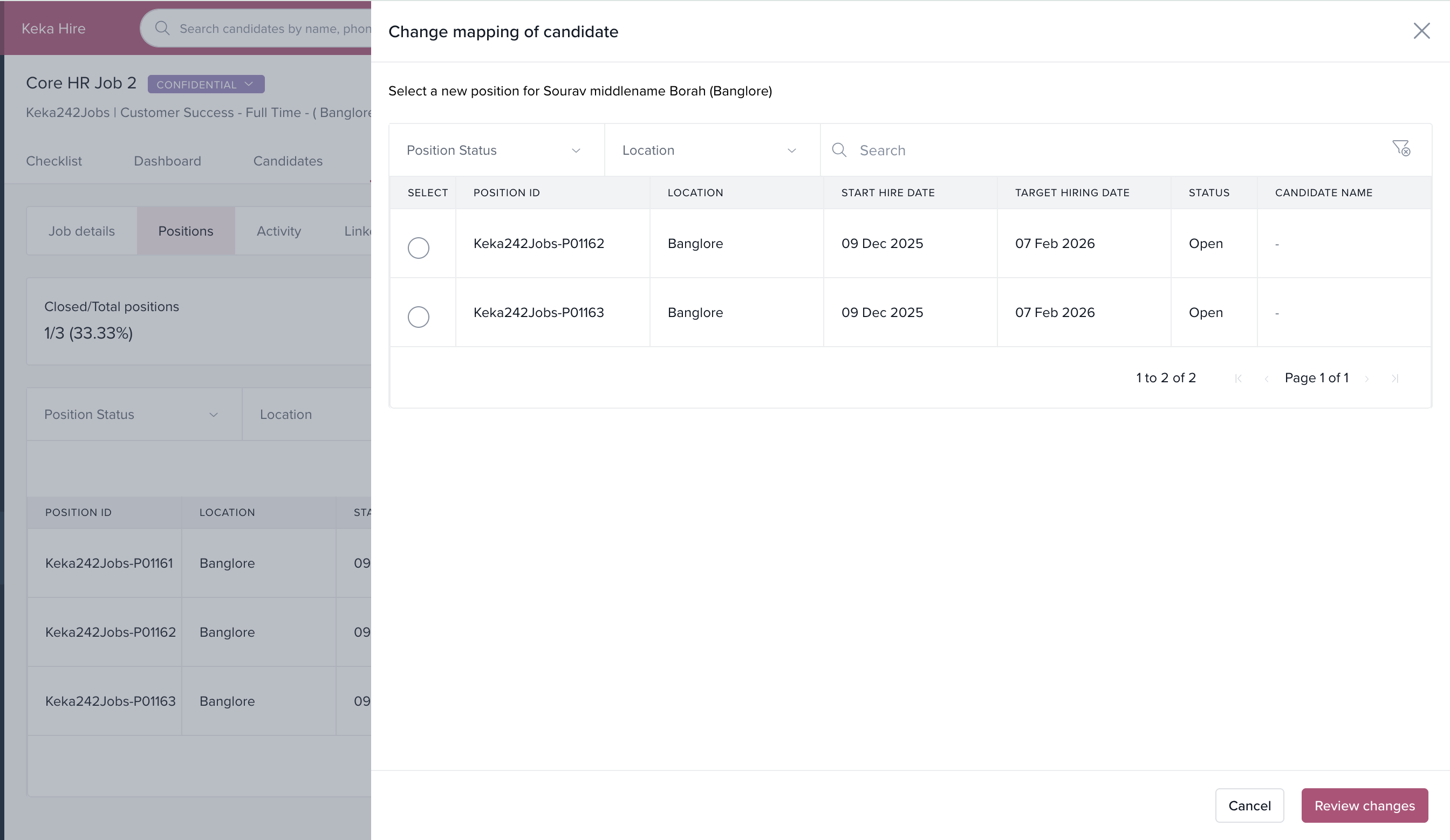The width and height of the screenshot is (1450, 840).
Task: Go to the next page with the pagination arrow
Action: pyautogui.click(x=1366, y=378)
